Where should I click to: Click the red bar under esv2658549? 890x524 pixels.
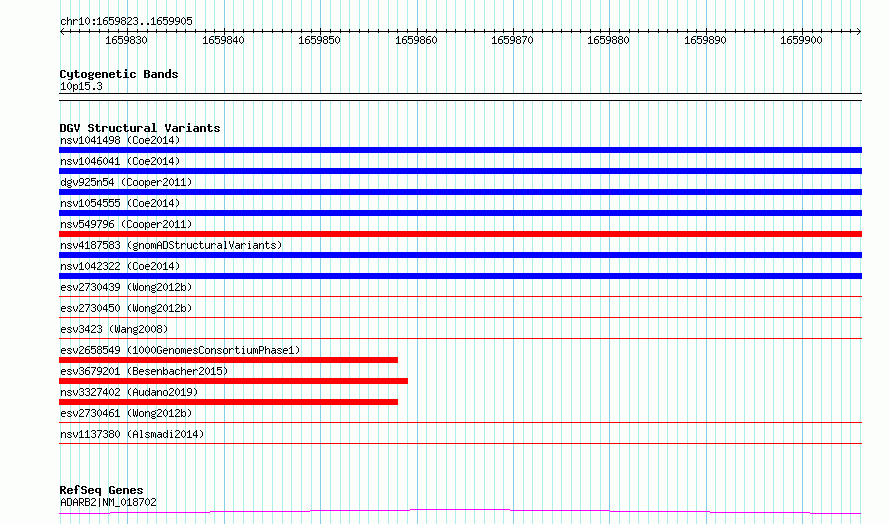pyautogui.click(x=228, y=360)
